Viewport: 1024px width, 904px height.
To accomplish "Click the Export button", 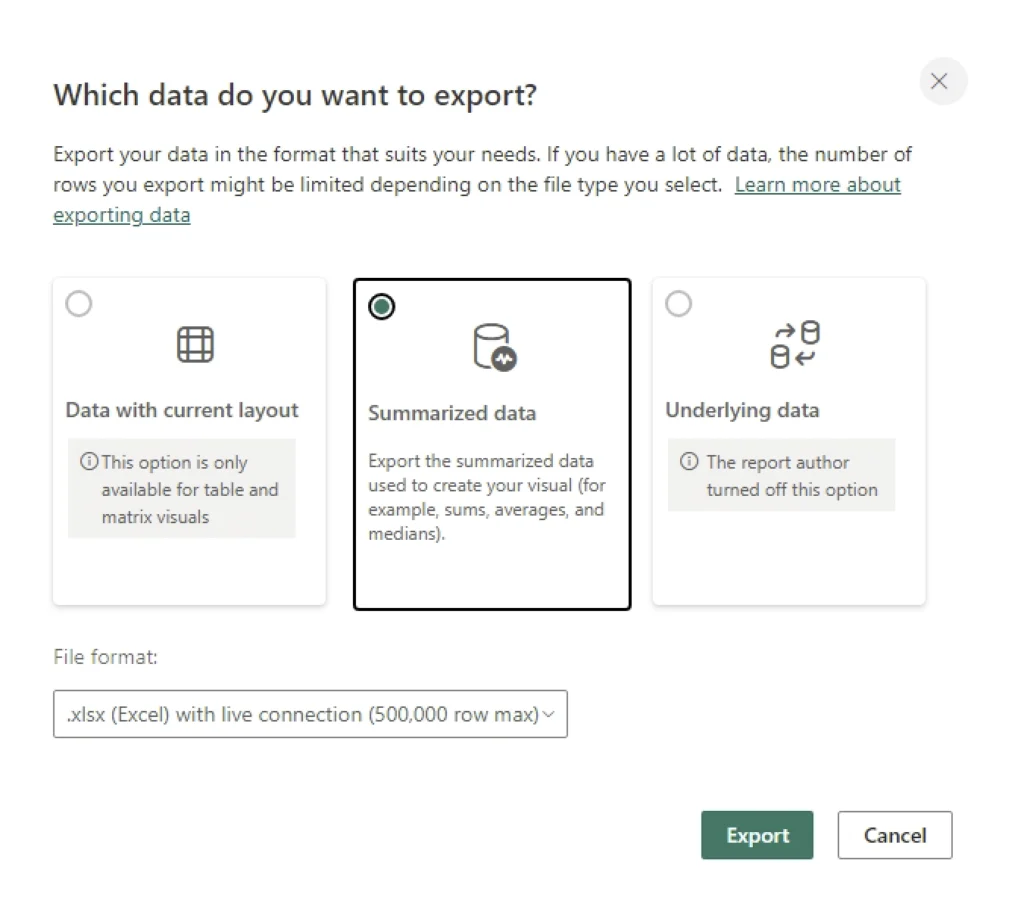I will (x=757, y=835).
